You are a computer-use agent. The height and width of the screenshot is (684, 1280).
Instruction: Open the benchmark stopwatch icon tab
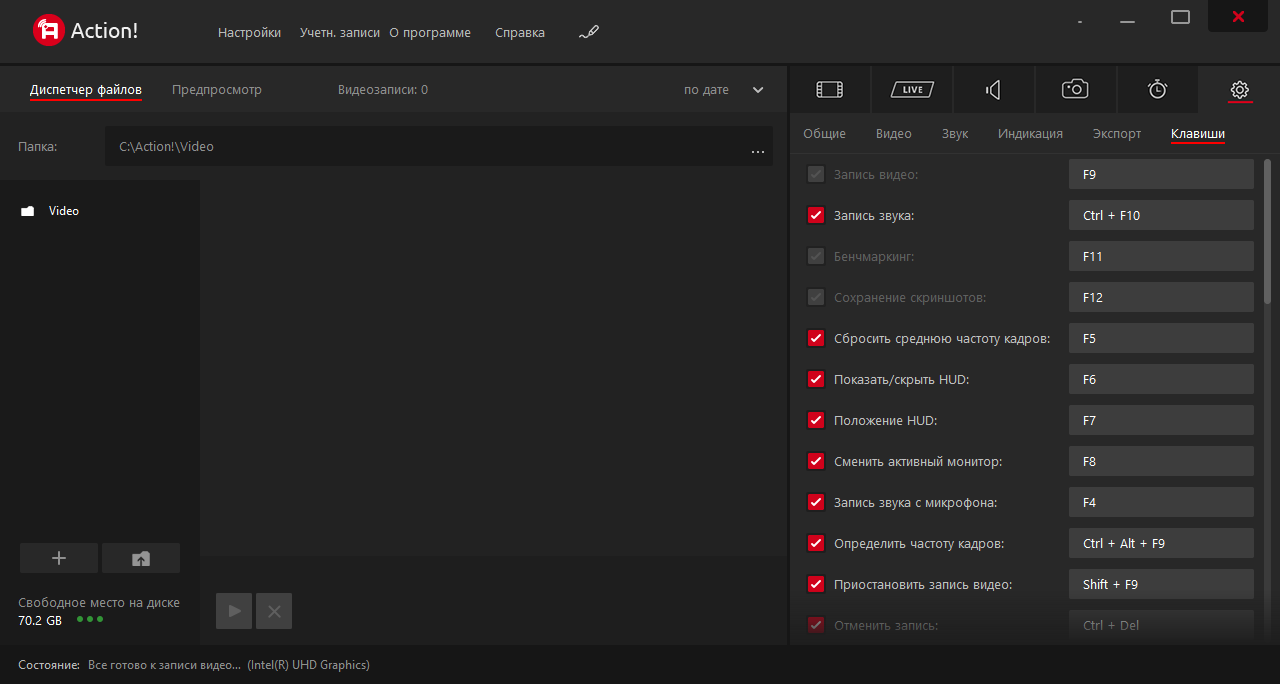tap(1157, 90)
